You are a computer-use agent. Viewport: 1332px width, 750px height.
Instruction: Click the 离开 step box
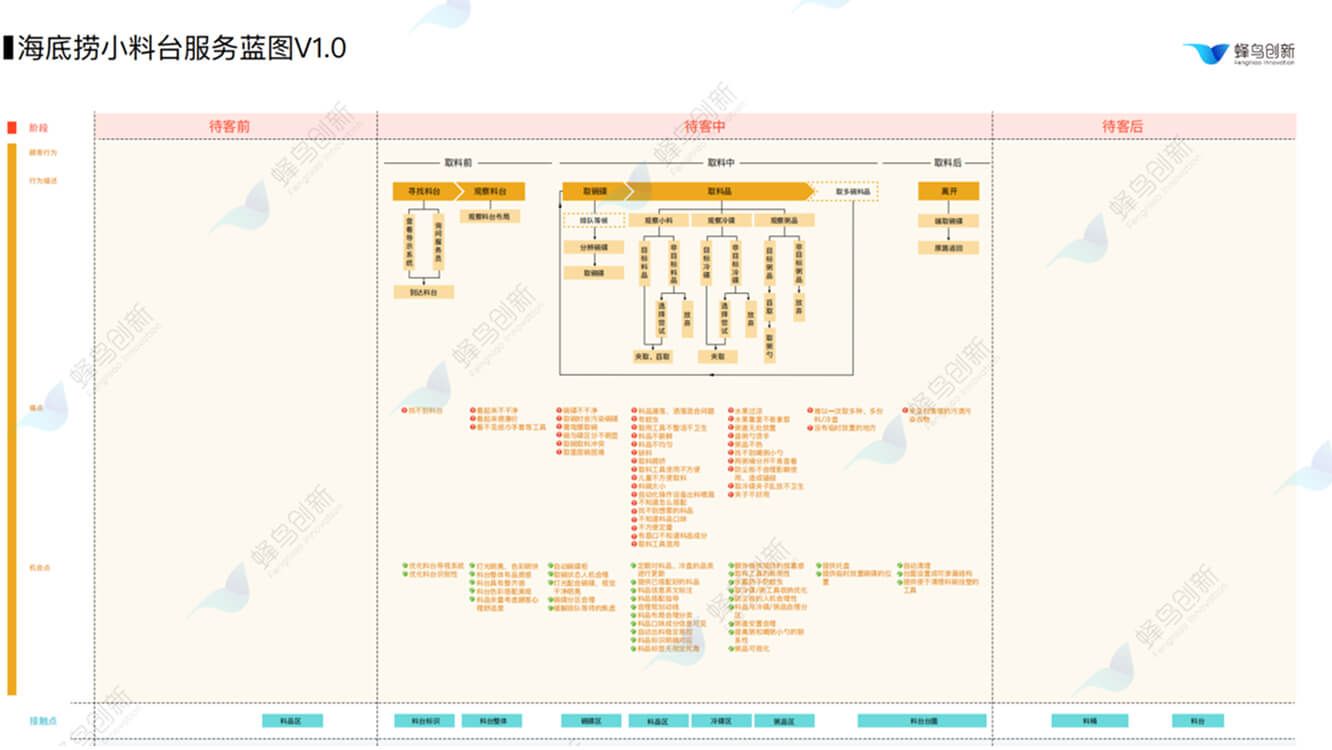[948, 191]
